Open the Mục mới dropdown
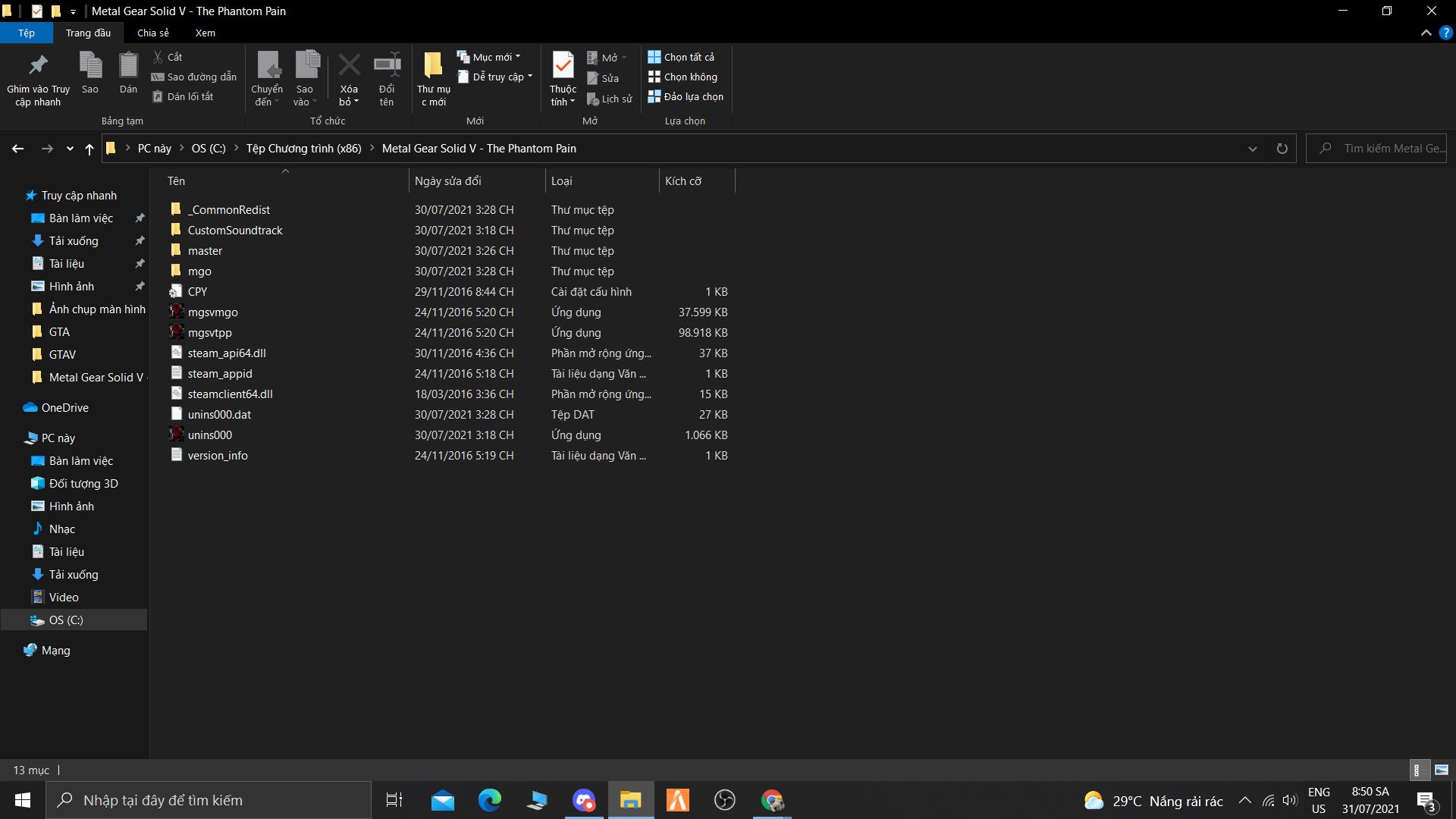Screen dimensions: 1456x819 point(518,56)
